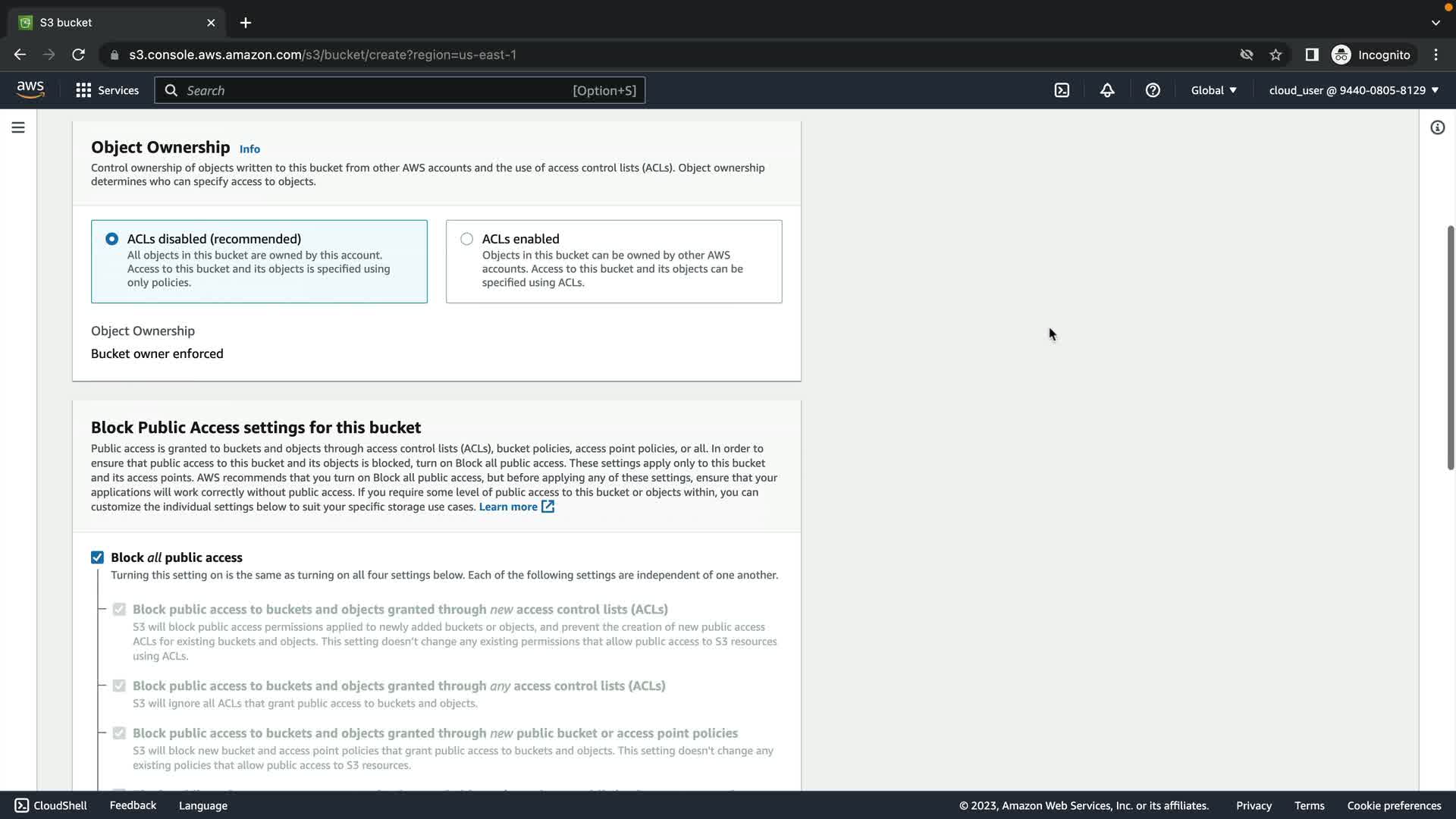Bookmark this page with the star icon

coord(1276,55)
